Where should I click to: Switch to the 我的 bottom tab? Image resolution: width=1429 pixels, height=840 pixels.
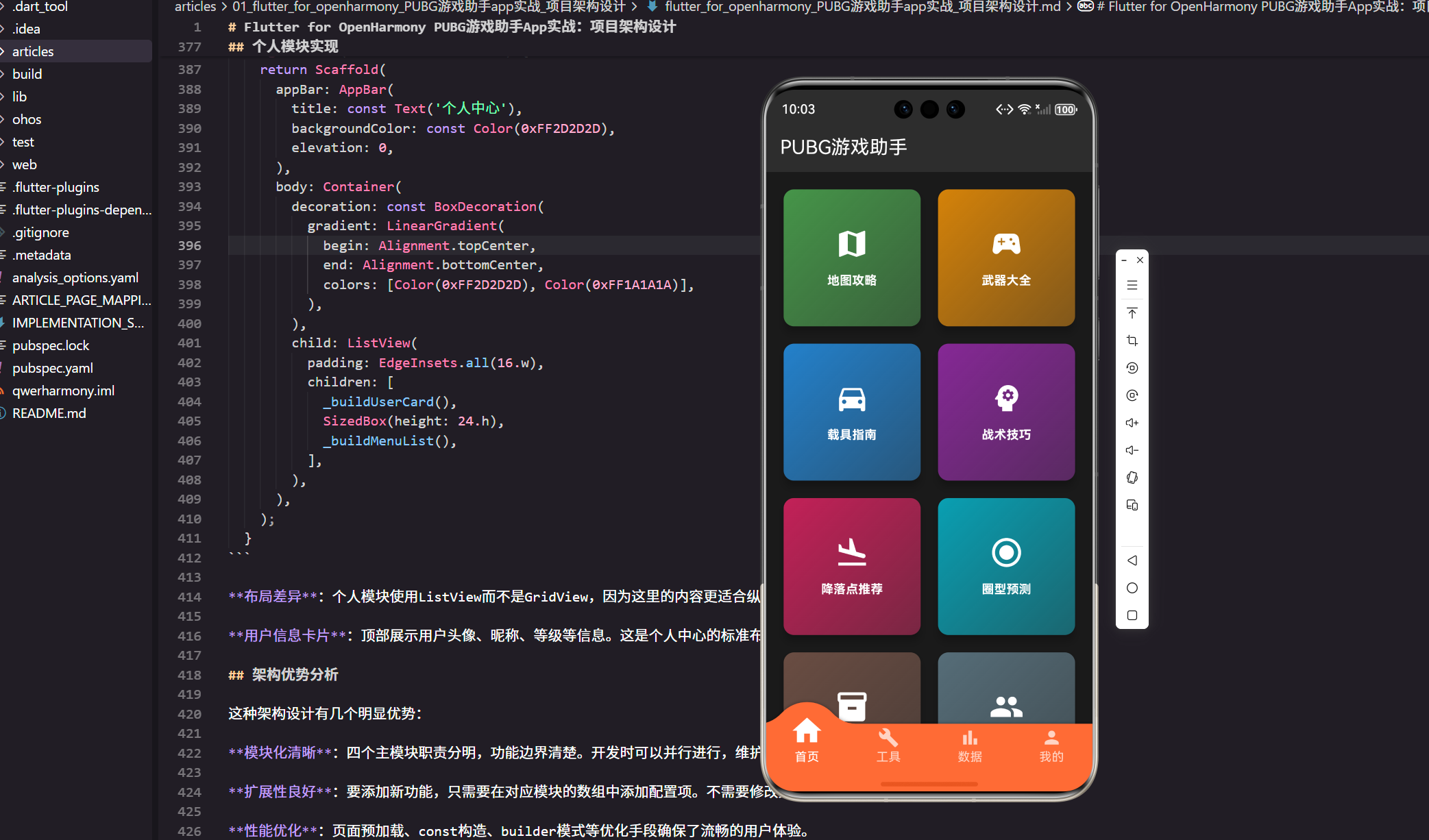(x=1051, y=745)
